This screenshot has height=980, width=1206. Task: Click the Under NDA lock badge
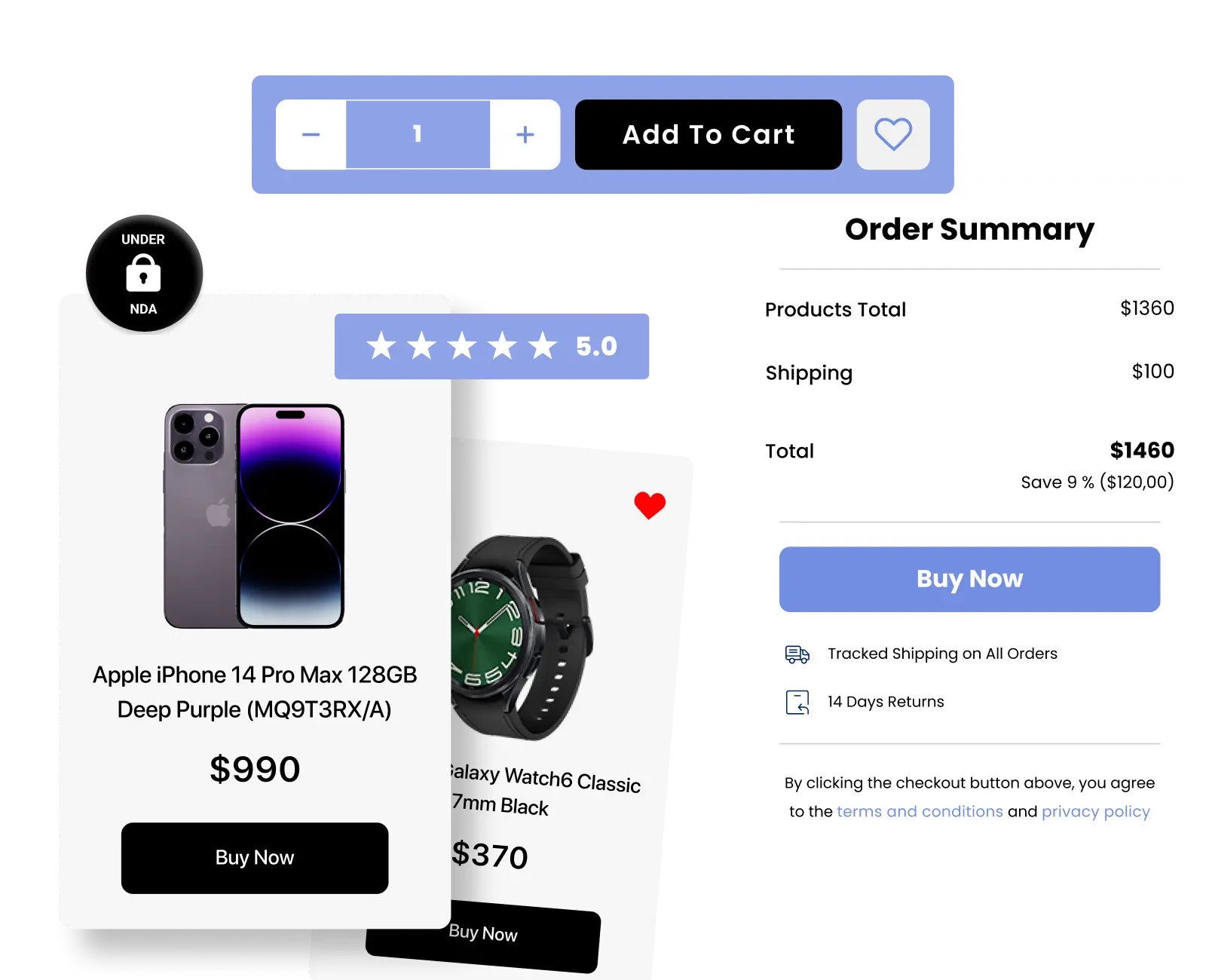tap(144, 274)
